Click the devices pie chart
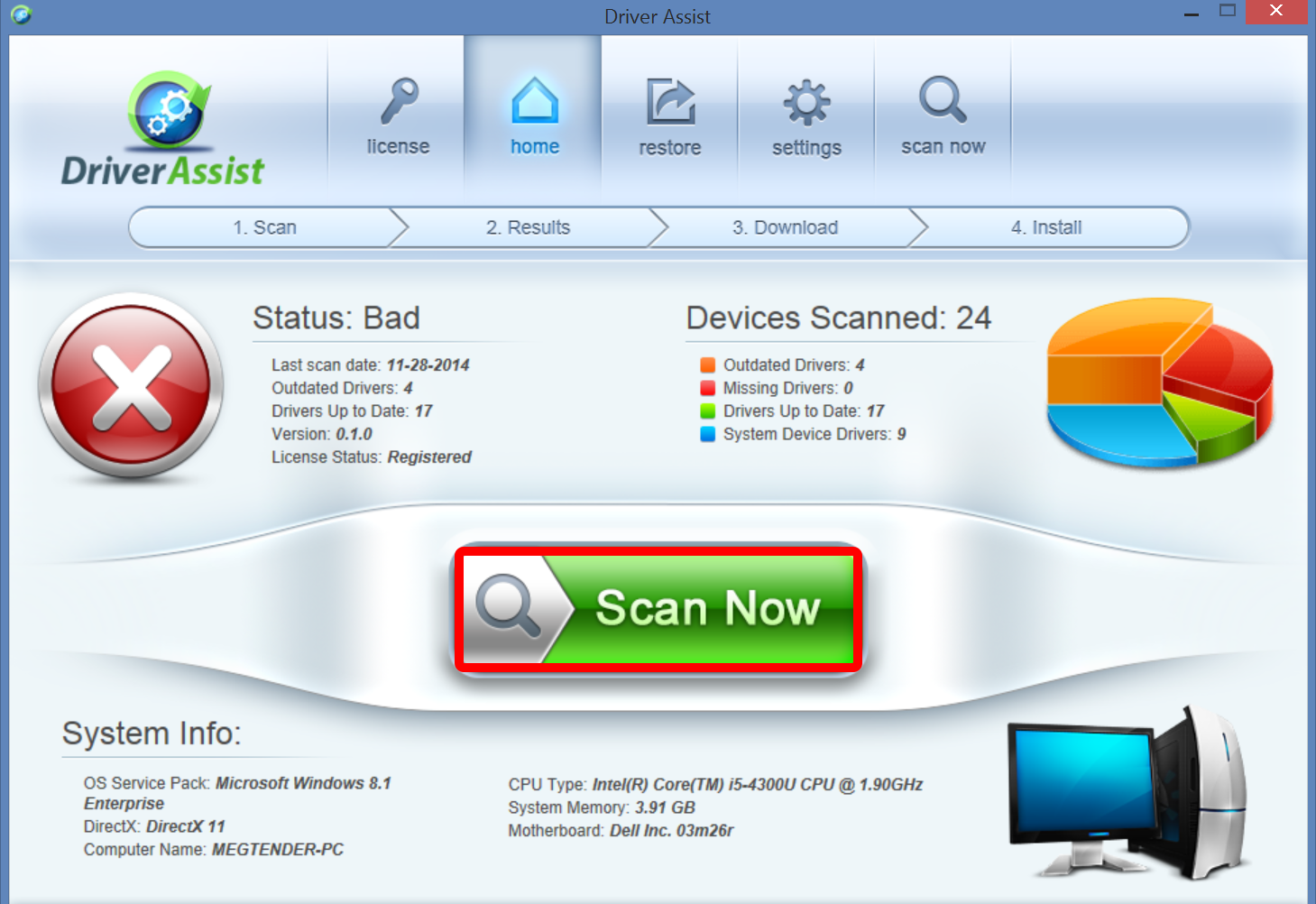Screen dimensions: 1316x904 click(x=1160, y=383)
